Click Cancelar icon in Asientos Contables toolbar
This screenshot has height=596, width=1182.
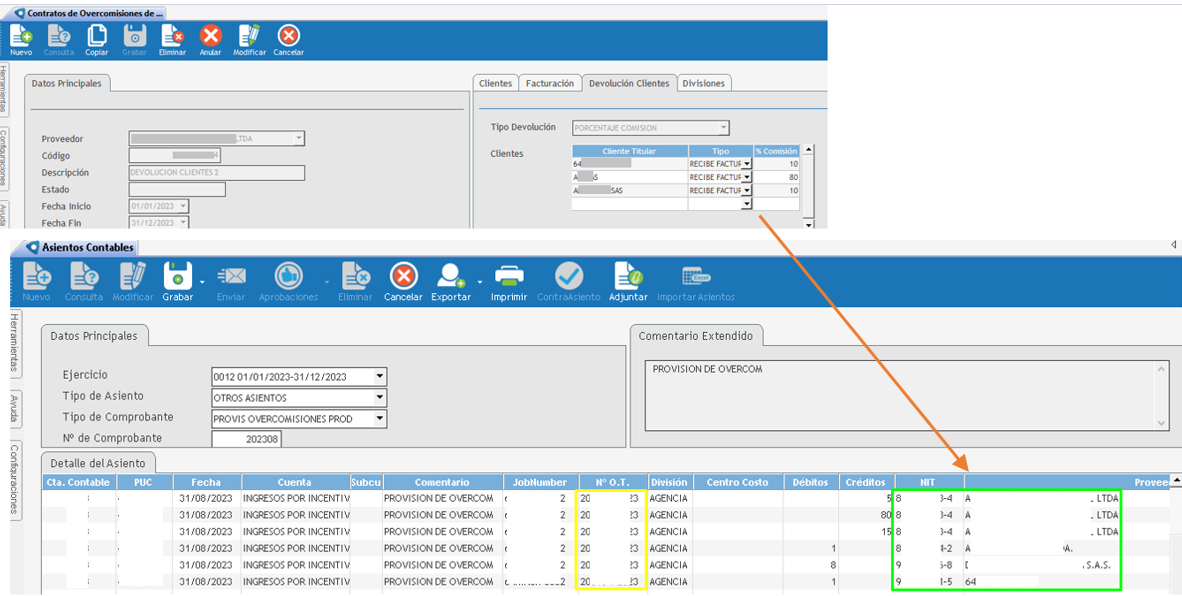[403, 277]
